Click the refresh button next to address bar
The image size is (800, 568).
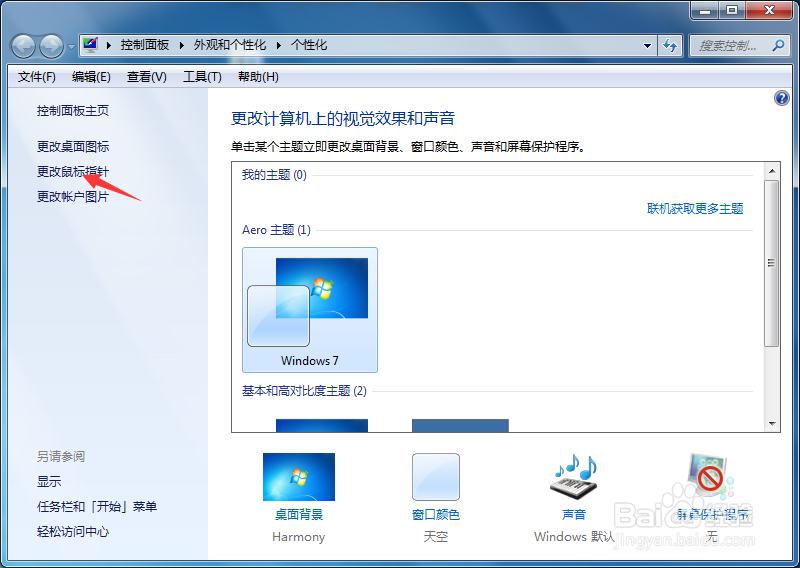pyautogui.click(x=670, y=45)
